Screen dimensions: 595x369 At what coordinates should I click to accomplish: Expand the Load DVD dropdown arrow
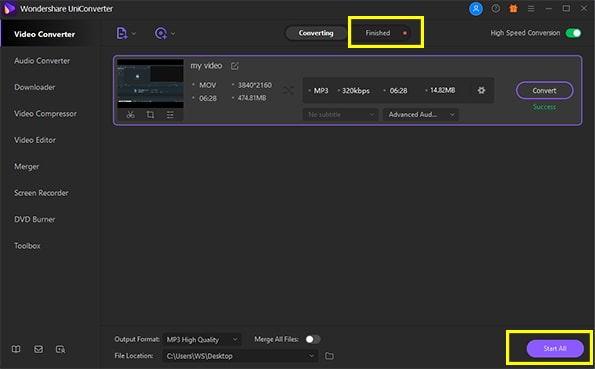pyautogui.click(x=173, y=34)
